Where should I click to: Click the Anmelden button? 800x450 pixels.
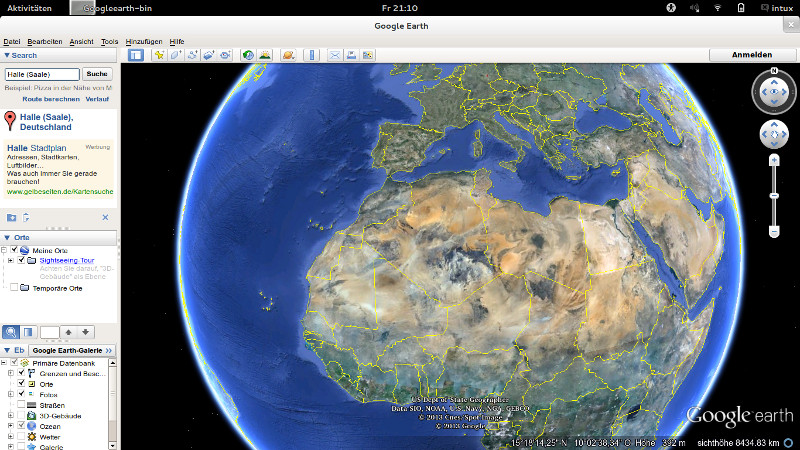point(752,55)
